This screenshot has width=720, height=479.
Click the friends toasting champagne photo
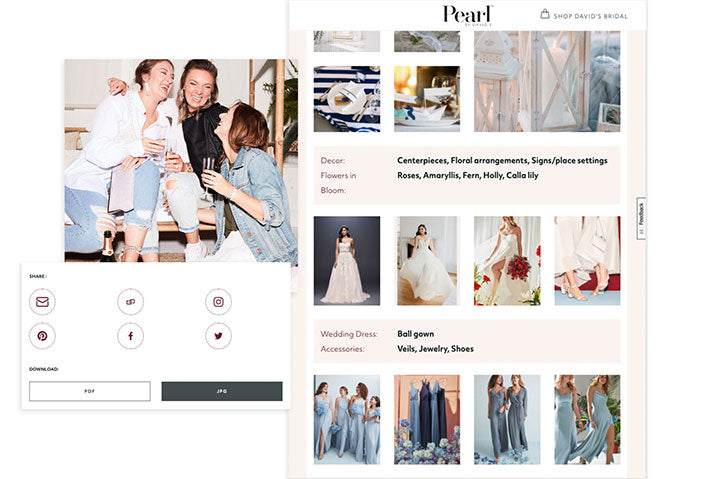tap(180, 160)
